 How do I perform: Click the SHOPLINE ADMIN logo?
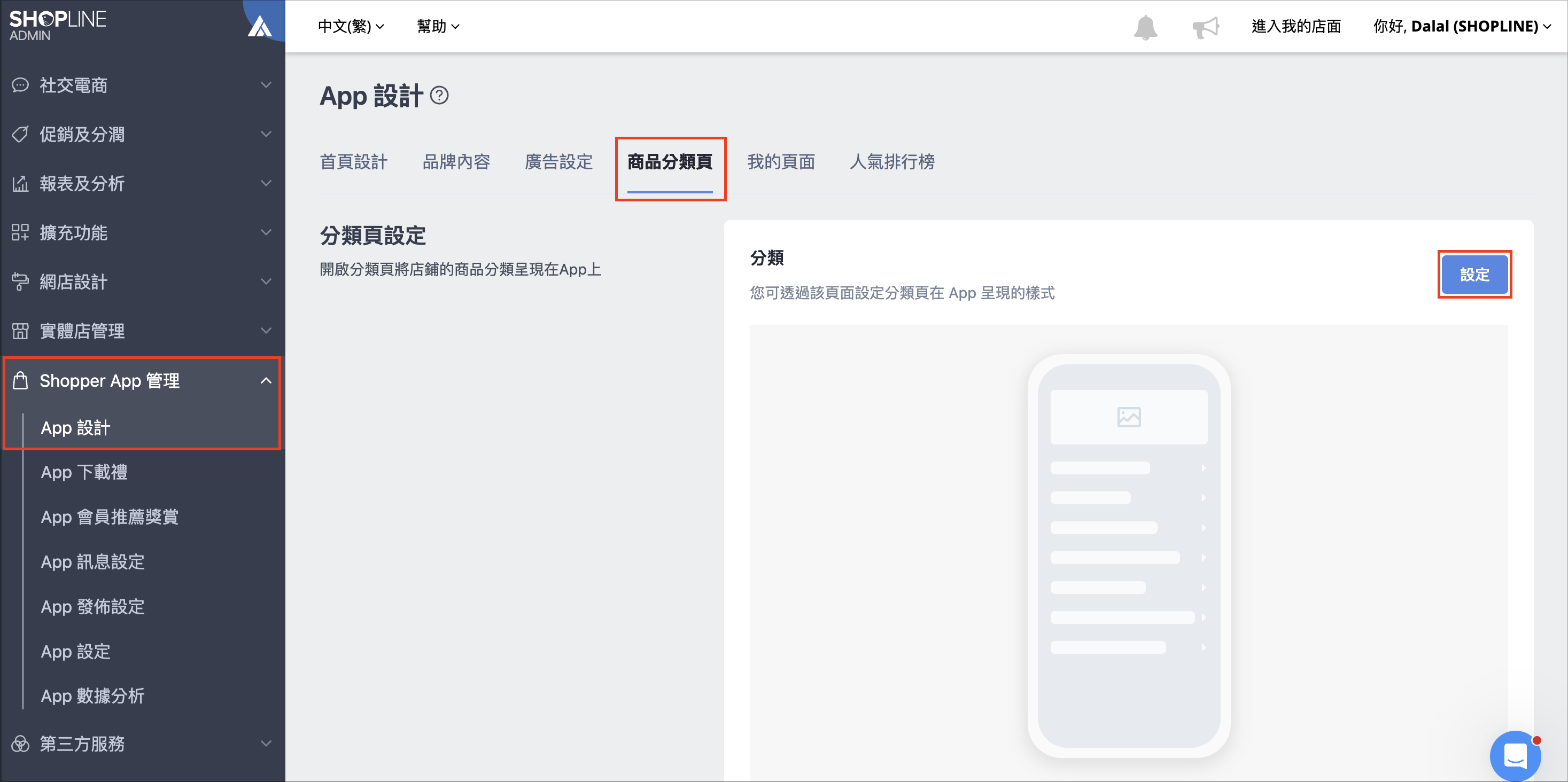[x=58, y=26]
